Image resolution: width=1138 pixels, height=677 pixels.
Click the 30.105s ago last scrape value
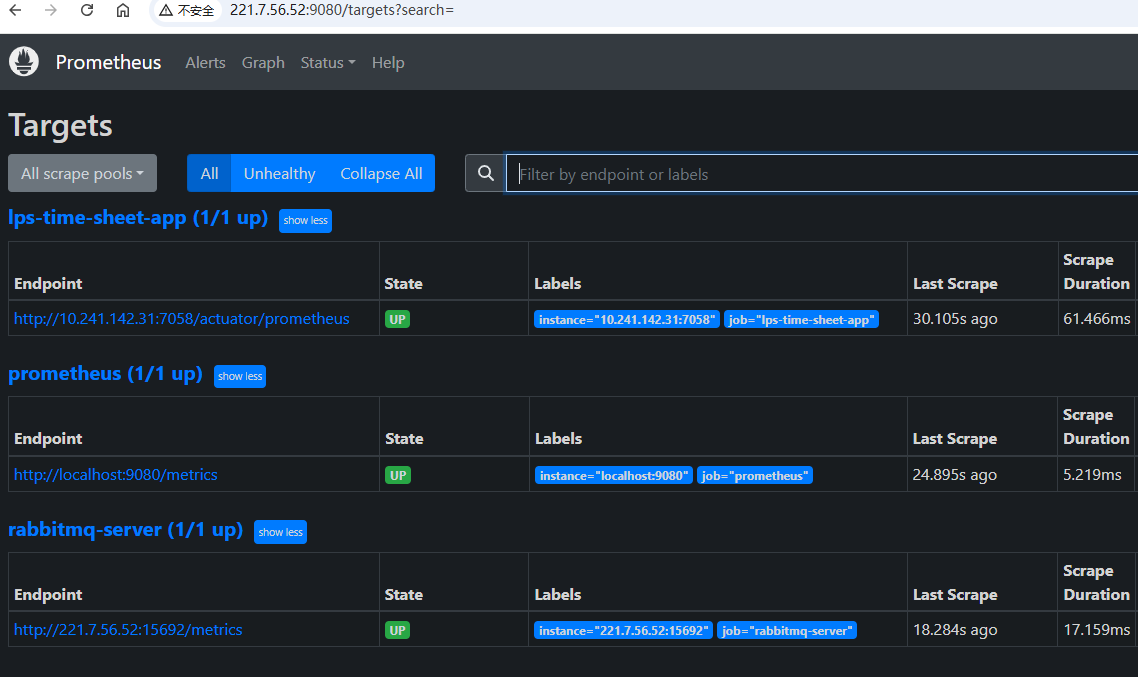tap(955, 319)
